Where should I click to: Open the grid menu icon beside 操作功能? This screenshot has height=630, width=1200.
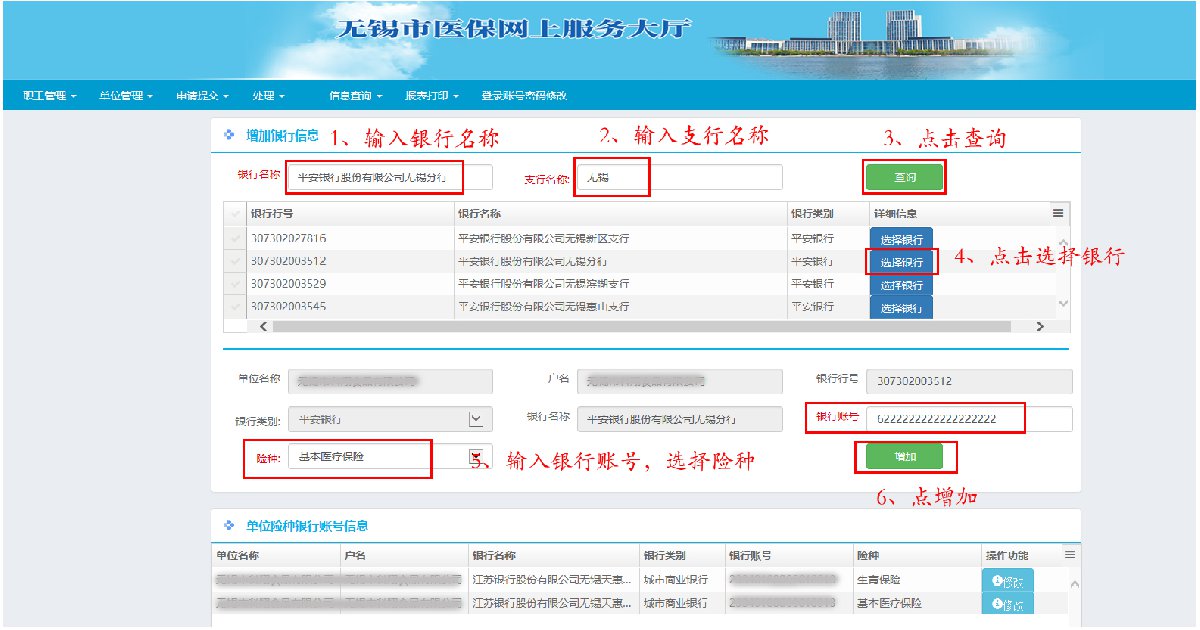tap(1069, 555)
